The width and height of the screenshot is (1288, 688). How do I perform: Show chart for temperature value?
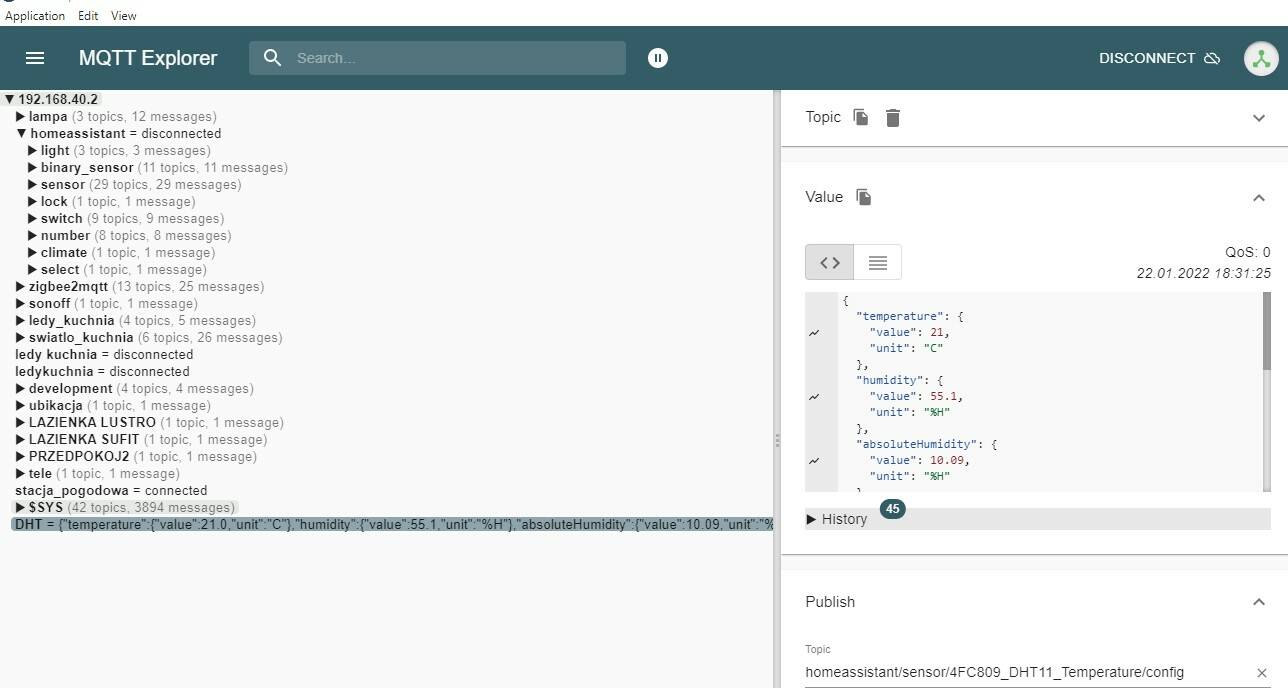(x=814, y=332)
